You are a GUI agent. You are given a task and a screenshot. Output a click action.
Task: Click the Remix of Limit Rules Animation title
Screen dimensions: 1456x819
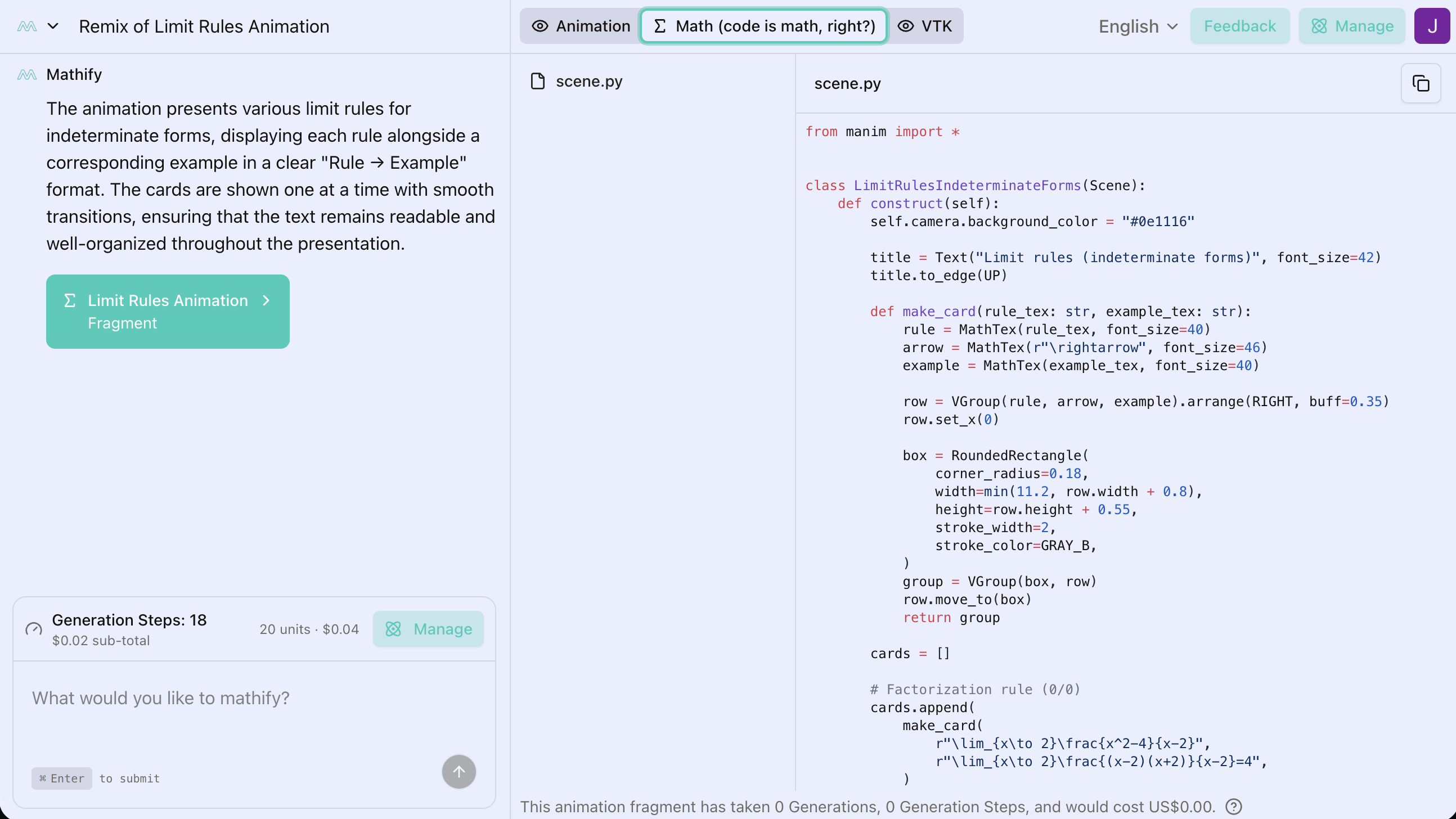point(204,26)
